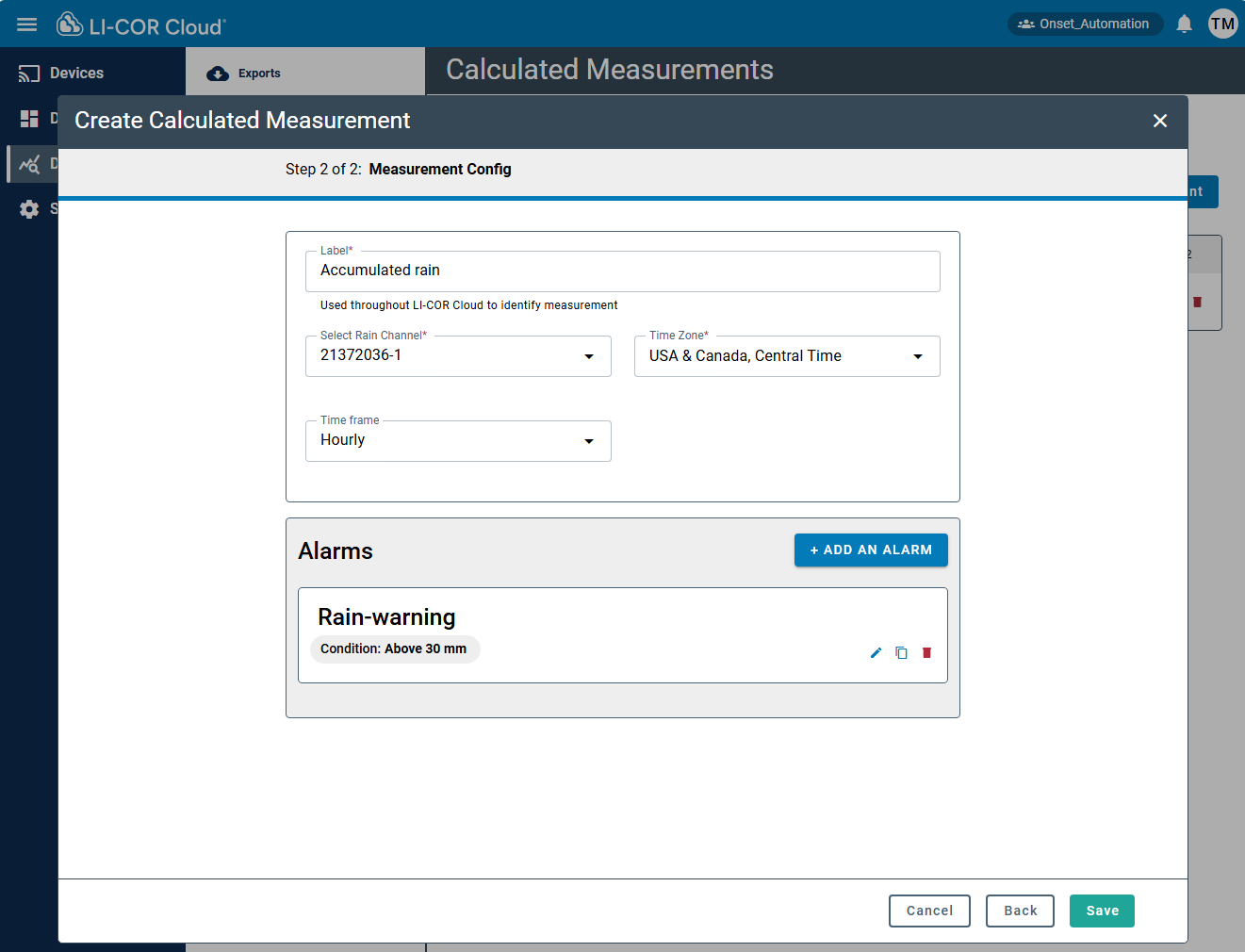This screenshot has height=952, width=1245.
Task: Open the notifications bell
Action: click(x=1184, y=25)
